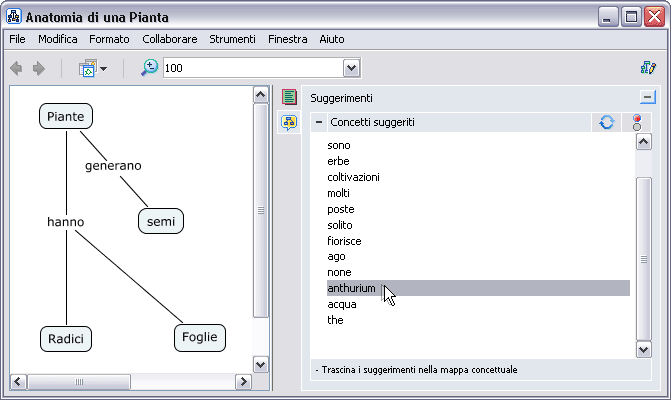671x400 pixels.
Task: Collapse the Concetti suggeriti section
Action: pyautogui.click(x=319, y=122)
